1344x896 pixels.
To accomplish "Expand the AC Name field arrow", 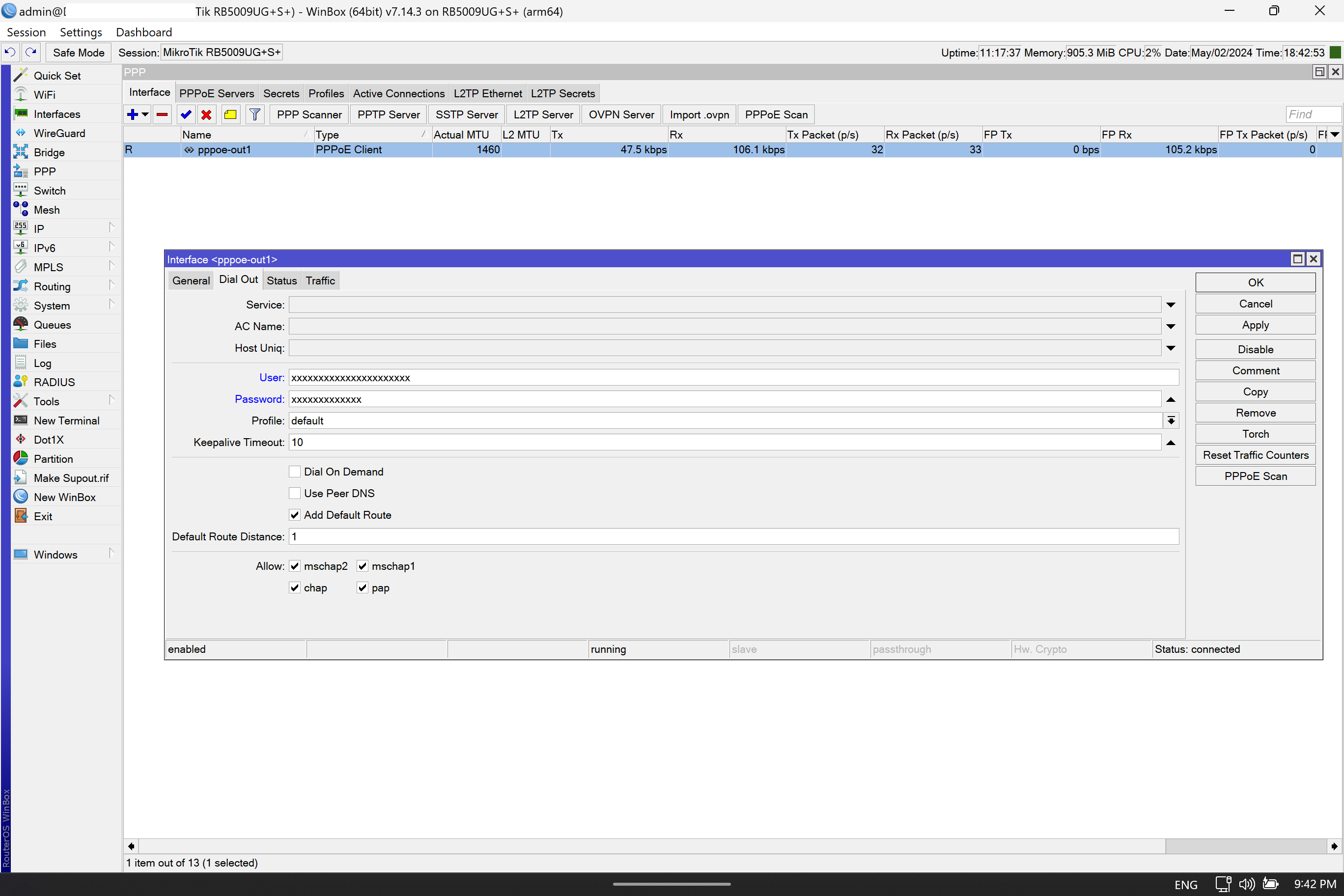I will tap(1171, 326).
